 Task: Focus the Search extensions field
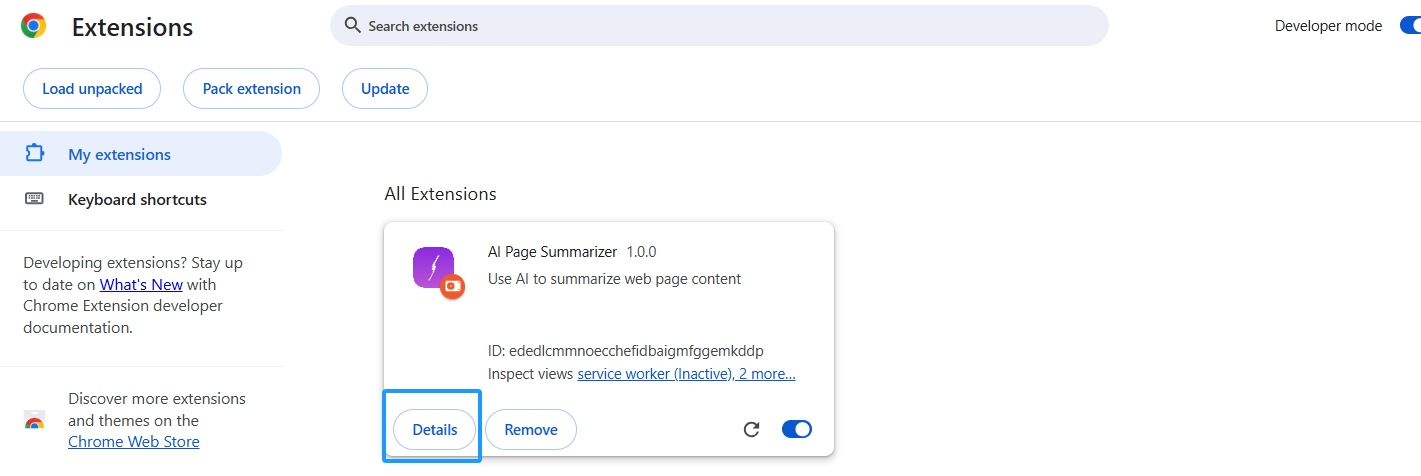point(720,26)
